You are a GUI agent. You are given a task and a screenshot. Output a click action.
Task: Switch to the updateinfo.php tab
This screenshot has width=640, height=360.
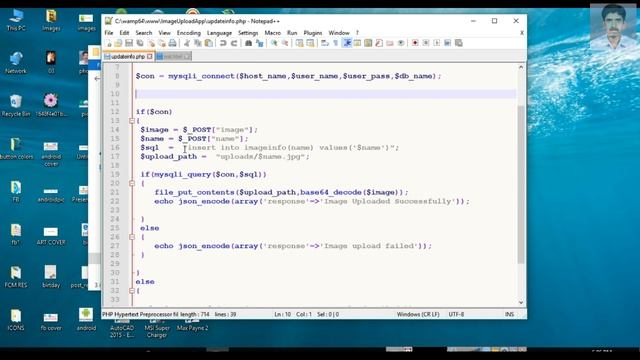pos(128,56)
